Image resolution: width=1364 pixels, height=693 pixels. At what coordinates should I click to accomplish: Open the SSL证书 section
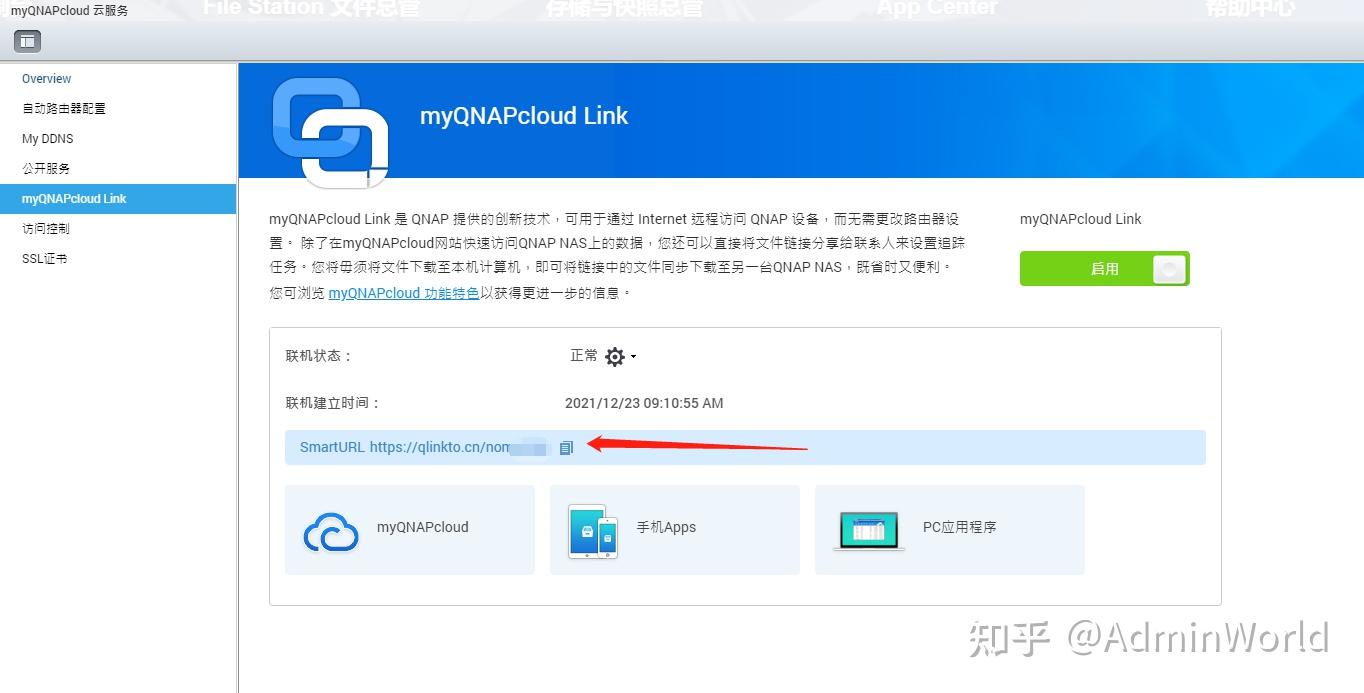(43, 258)
